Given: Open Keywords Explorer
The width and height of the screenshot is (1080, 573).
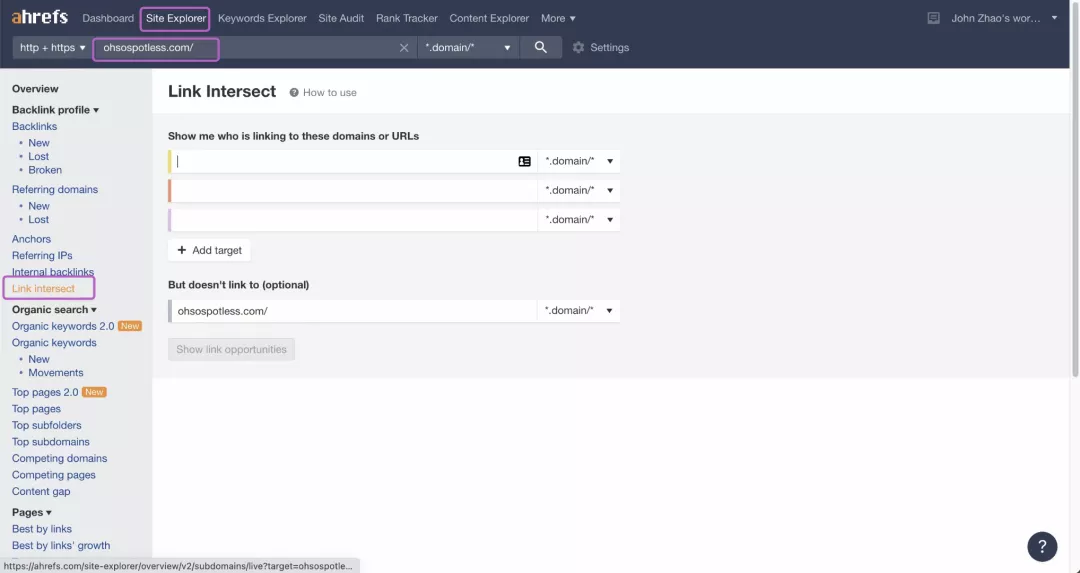Looking at the screenshot, I should [x=262, y=19].
